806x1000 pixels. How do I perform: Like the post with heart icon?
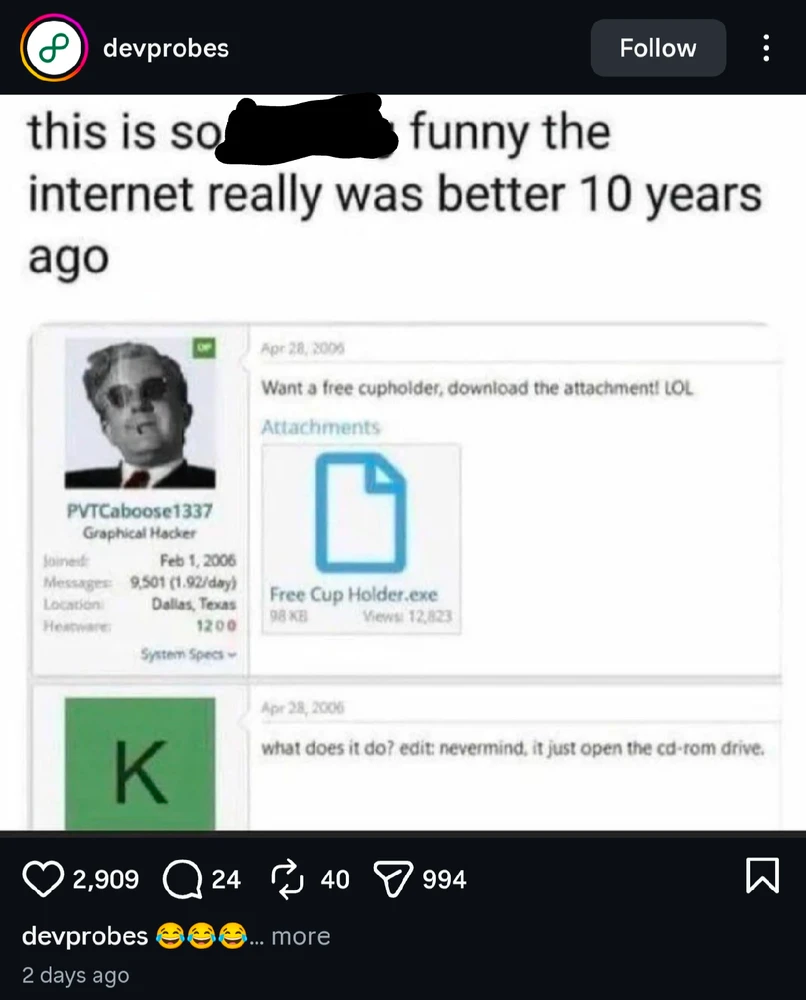pyautogui.click(x=42, y=879)
